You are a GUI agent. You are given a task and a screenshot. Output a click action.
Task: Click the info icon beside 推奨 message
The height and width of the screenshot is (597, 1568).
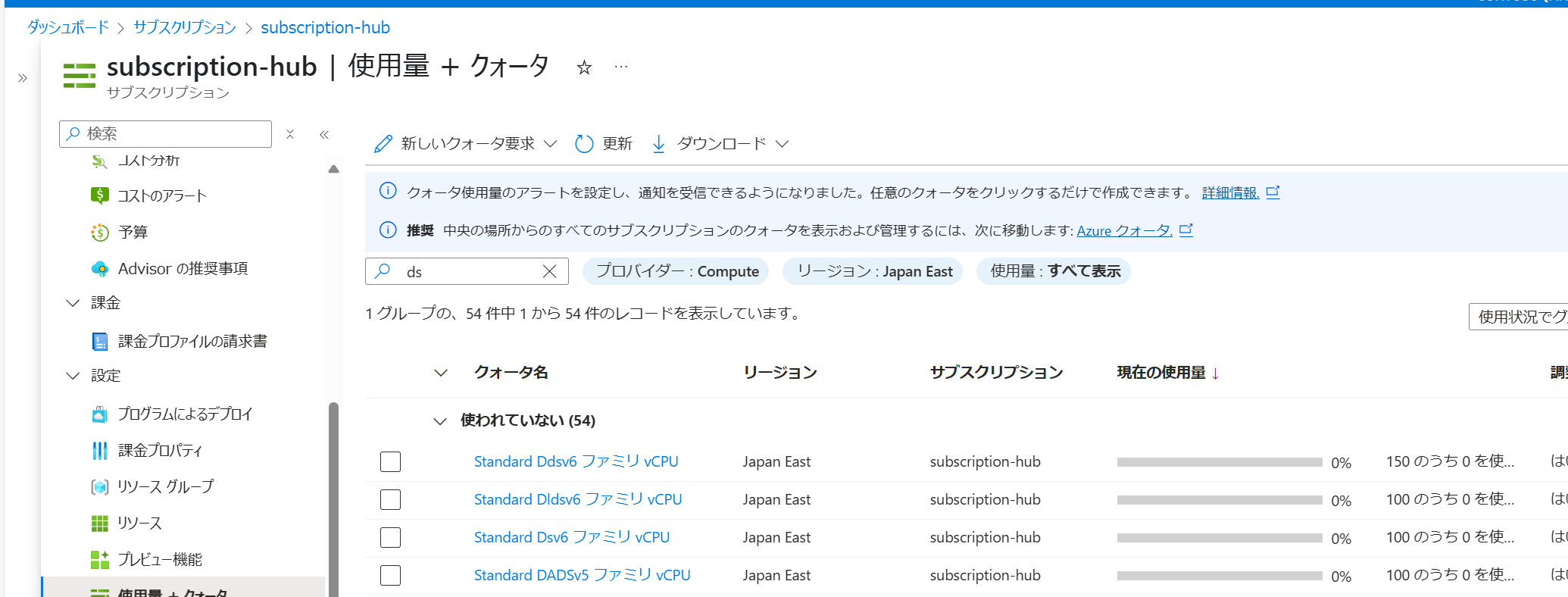coord(388,230)
